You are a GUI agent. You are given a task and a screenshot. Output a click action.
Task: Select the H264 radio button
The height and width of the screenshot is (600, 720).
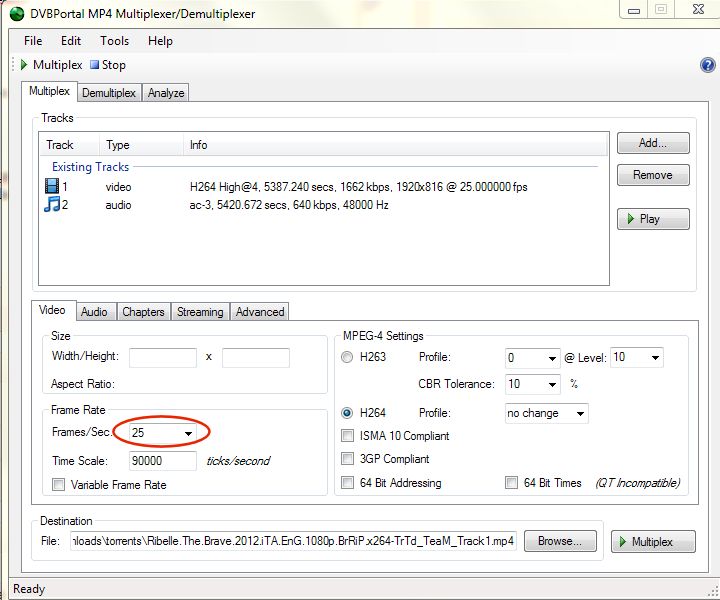coord(347,413)
